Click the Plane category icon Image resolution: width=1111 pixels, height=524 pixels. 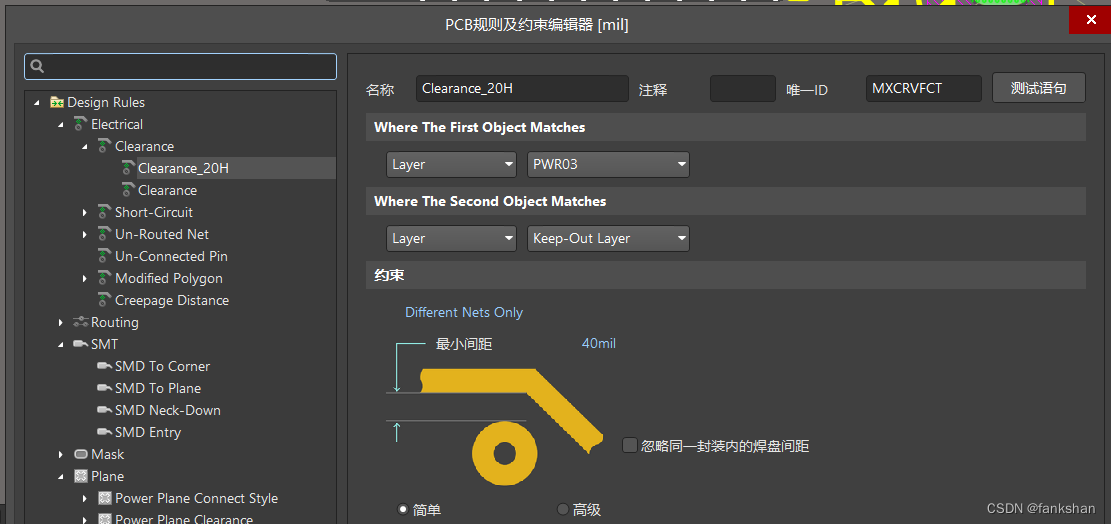80,476
